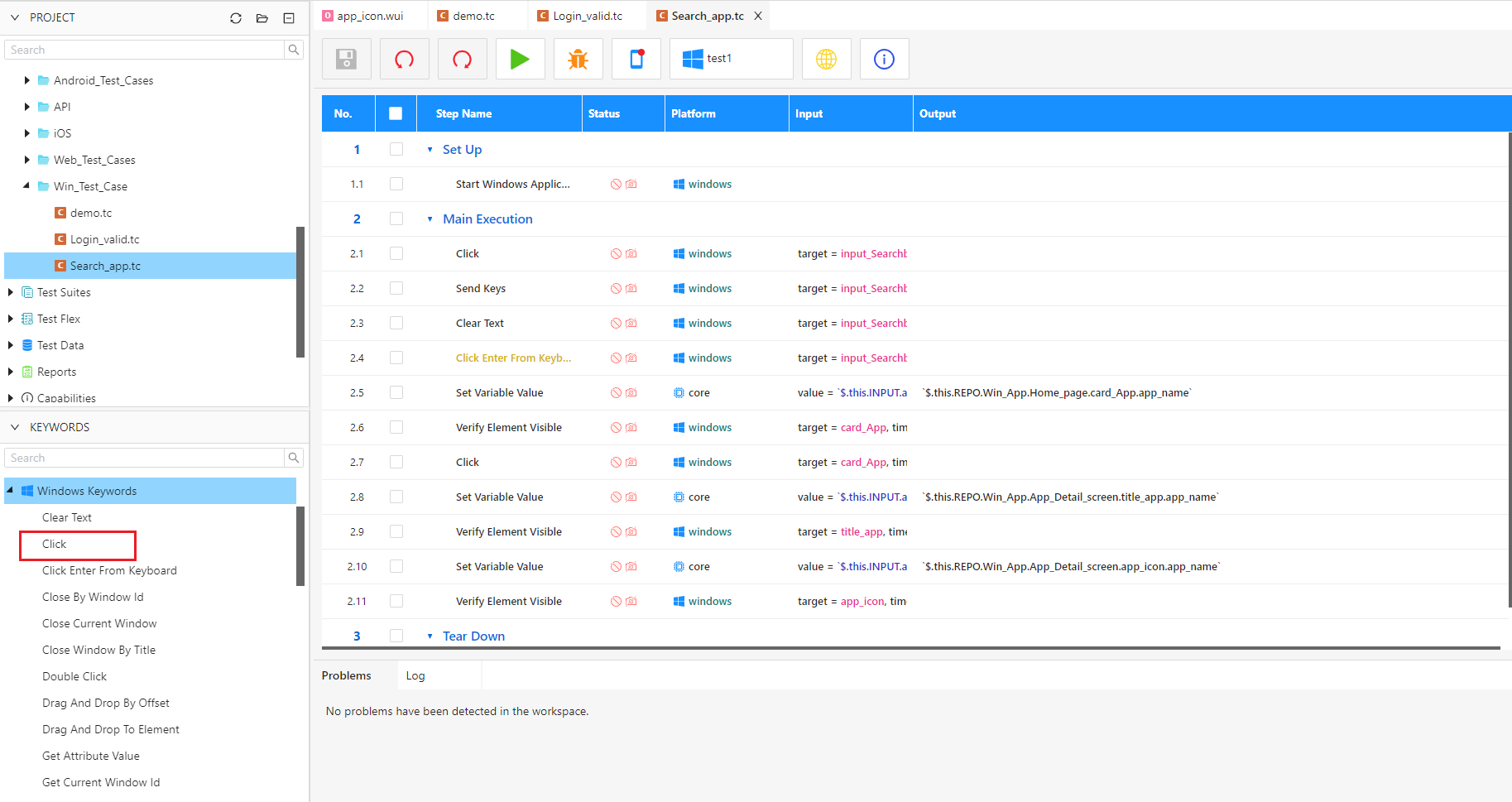Click the magnifier icon in keywords search
The image size is (1512, 802).
coord(294,458)
